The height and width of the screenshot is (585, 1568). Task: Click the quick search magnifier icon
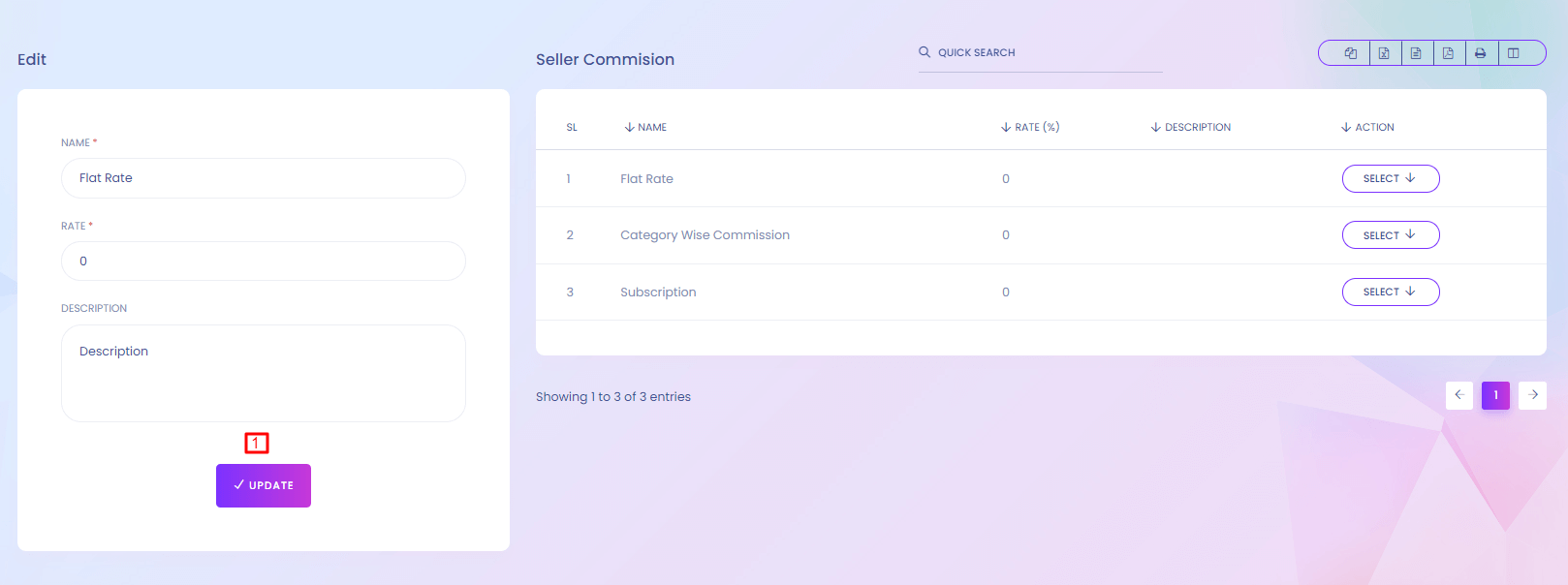[925, 52]
